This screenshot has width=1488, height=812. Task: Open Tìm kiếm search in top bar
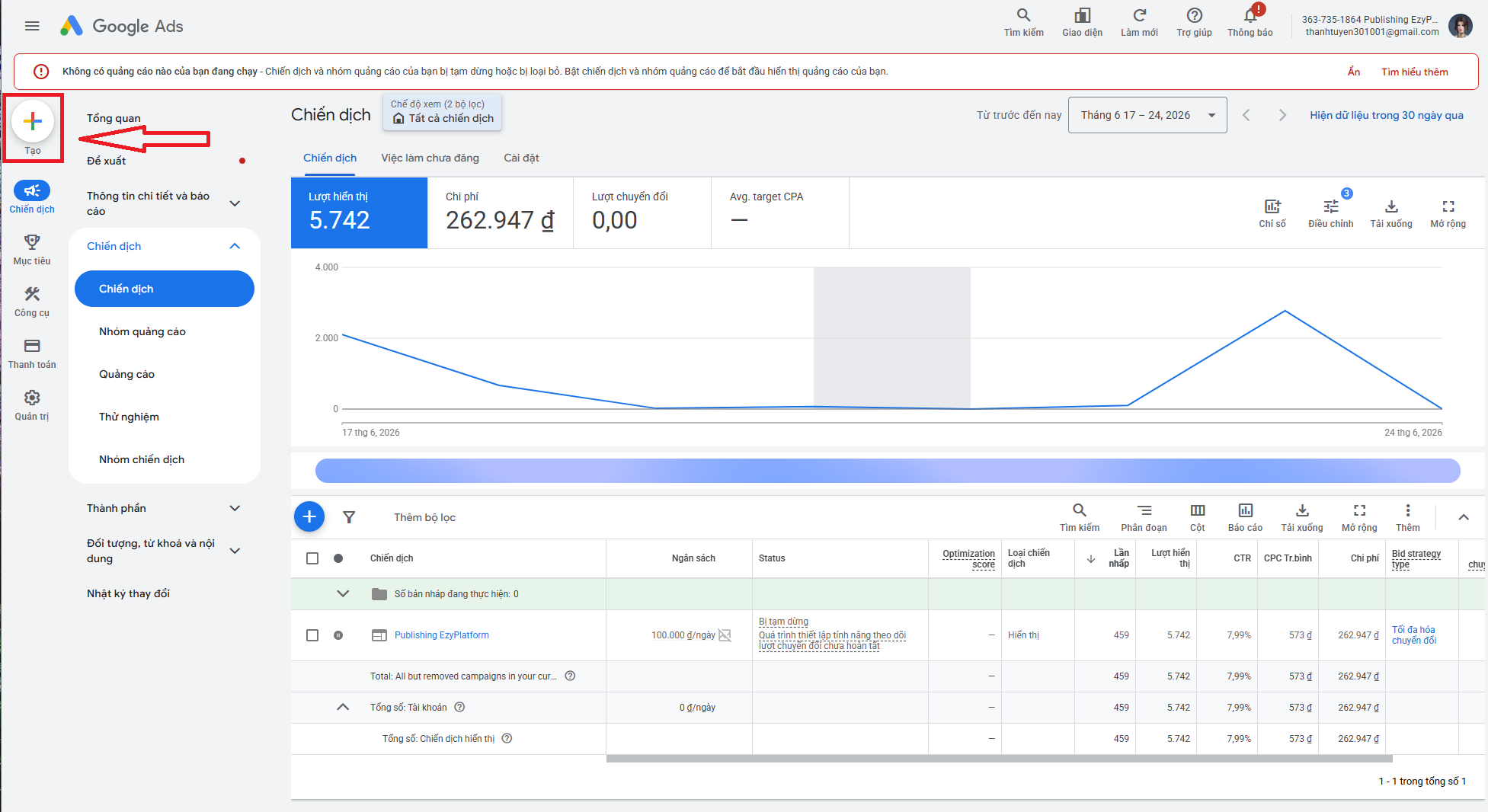(x=1023, y=22)
